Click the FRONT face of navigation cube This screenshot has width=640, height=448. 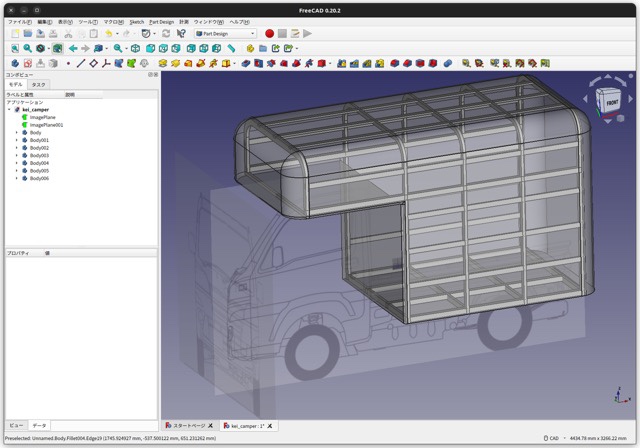tap(611, 103)
